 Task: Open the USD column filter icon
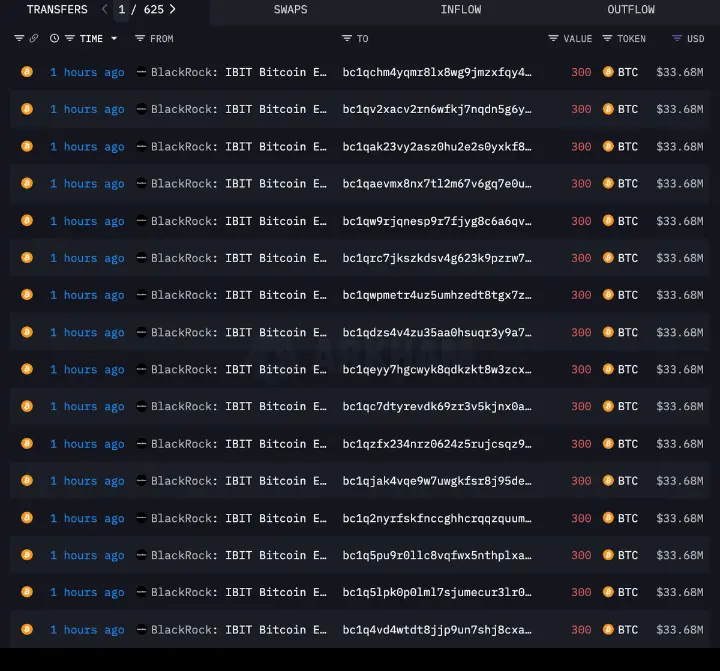click(677, 38)
